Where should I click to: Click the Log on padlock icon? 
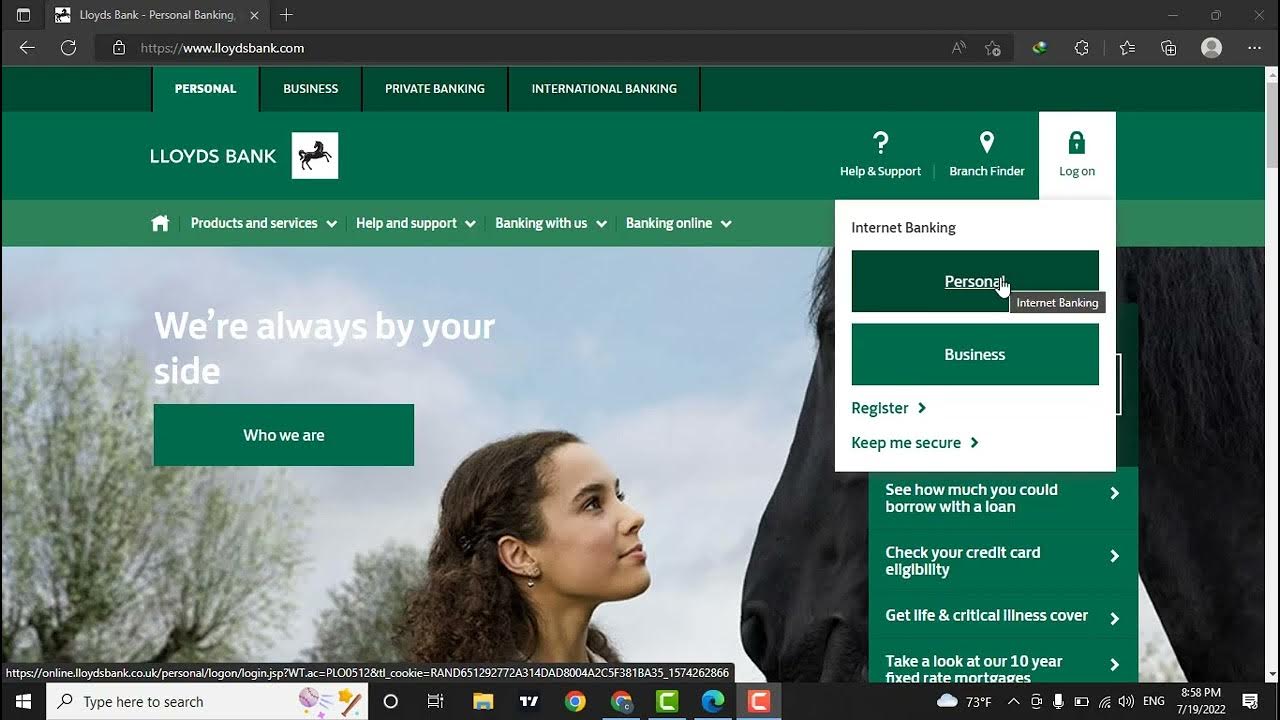[x=1077, y=142]
